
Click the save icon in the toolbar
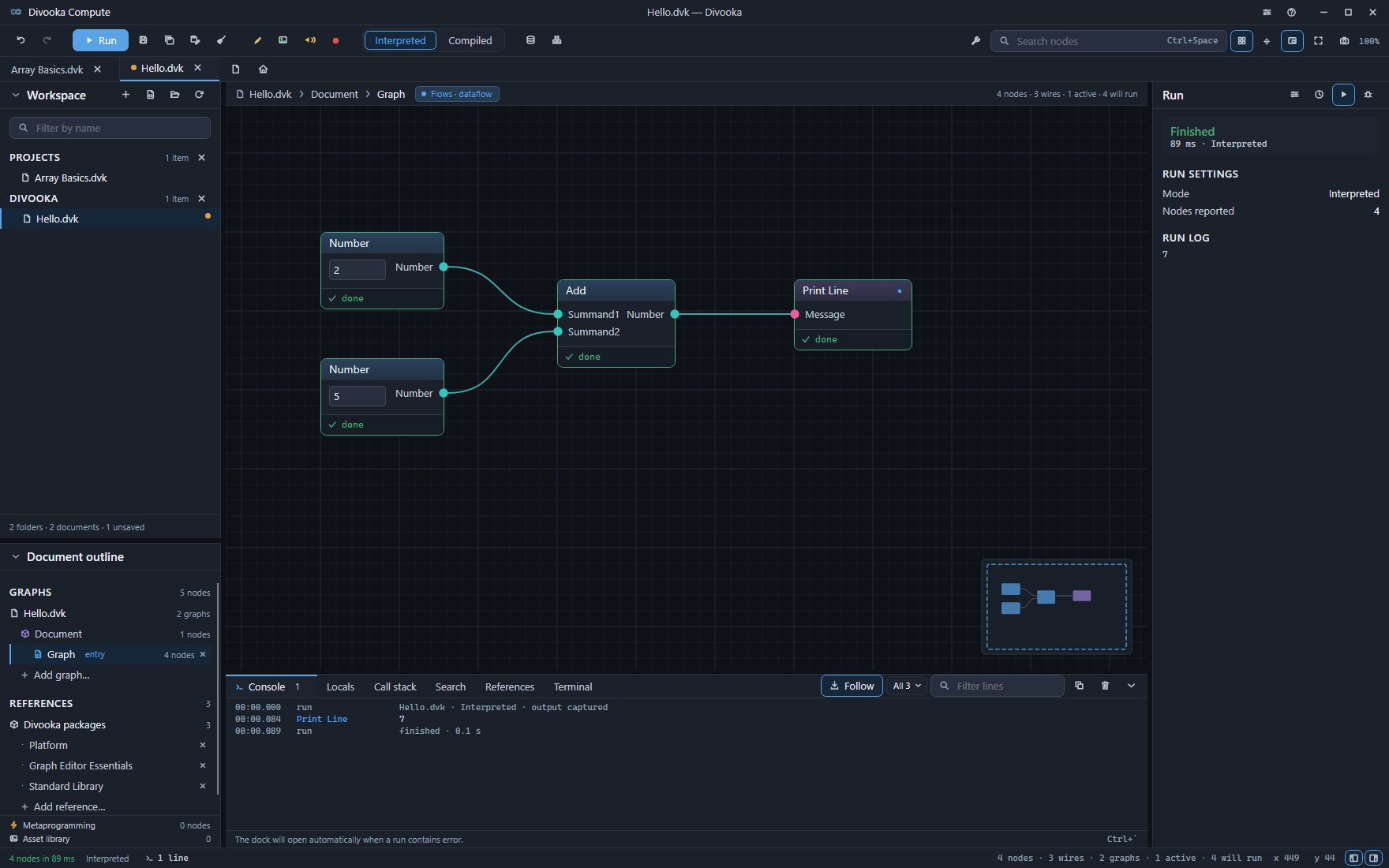tap(143, 40)
